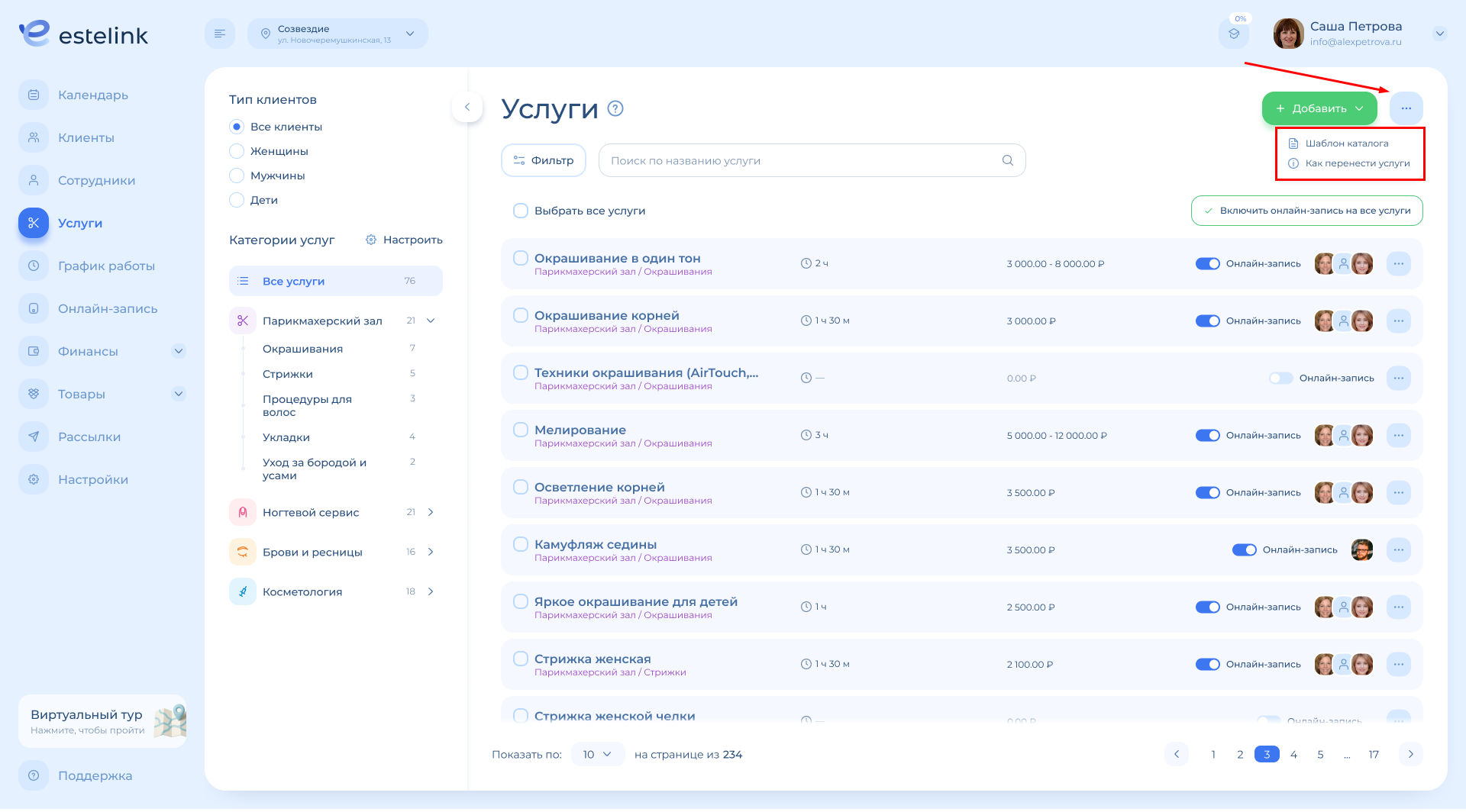Open the Calendar icon in sidebar
The image size is (1466, 812).
coord(34,95)
